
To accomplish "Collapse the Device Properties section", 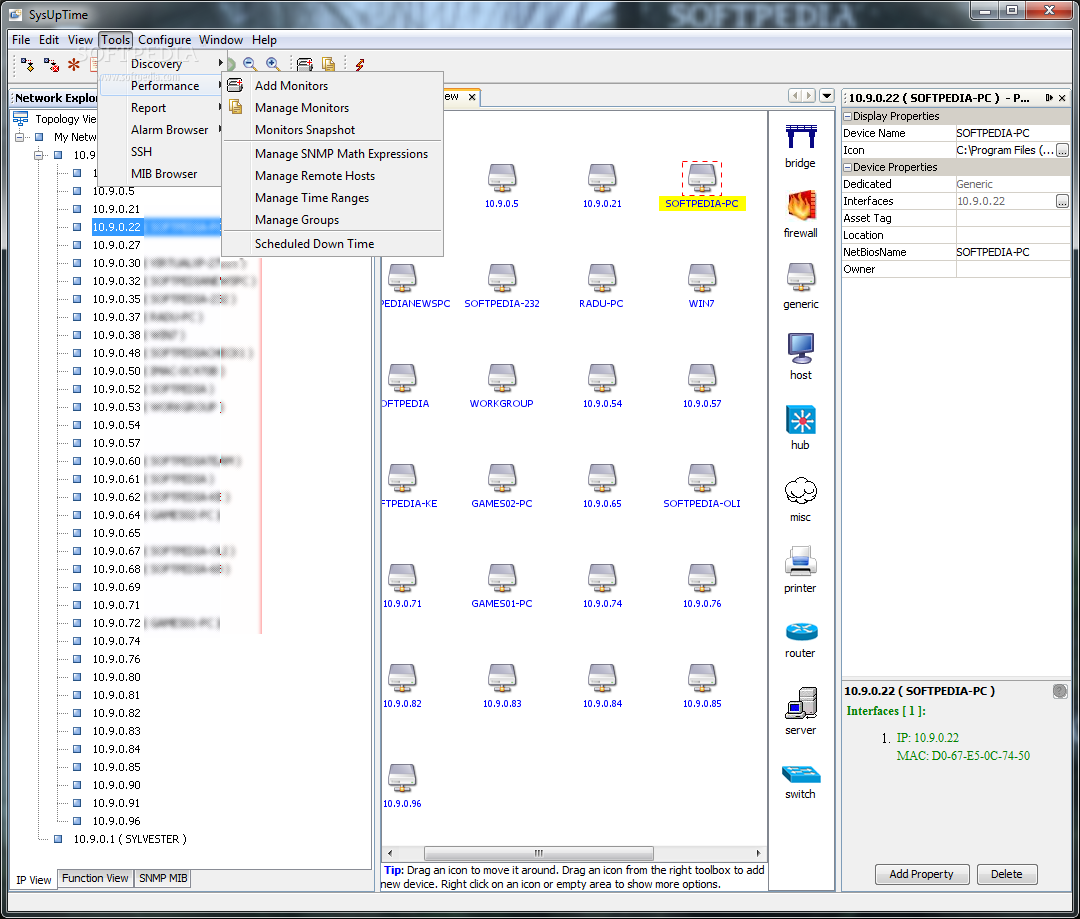I will [x=848, y=167].
